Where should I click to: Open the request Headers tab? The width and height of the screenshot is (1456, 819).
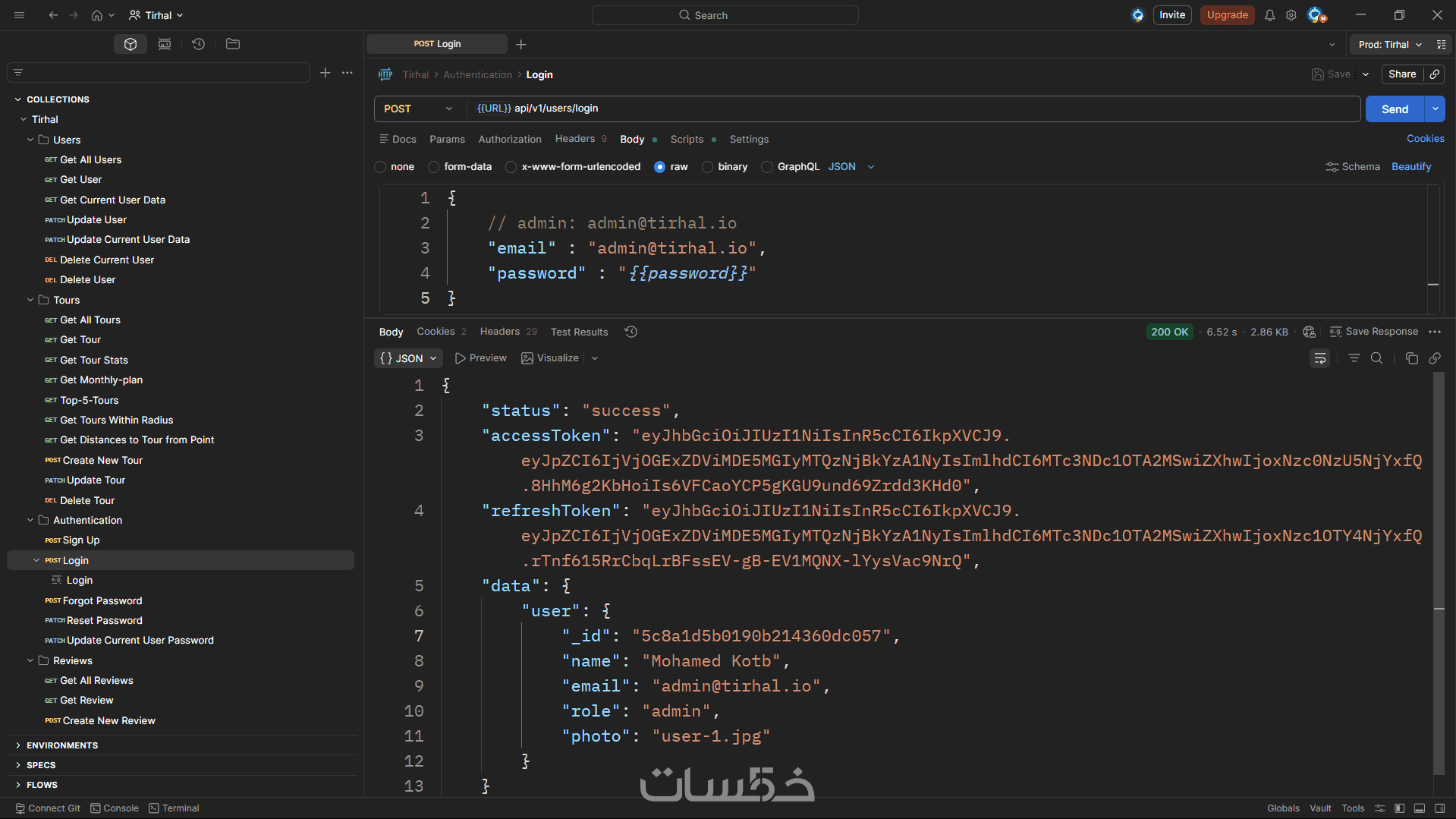click(581, 139)
